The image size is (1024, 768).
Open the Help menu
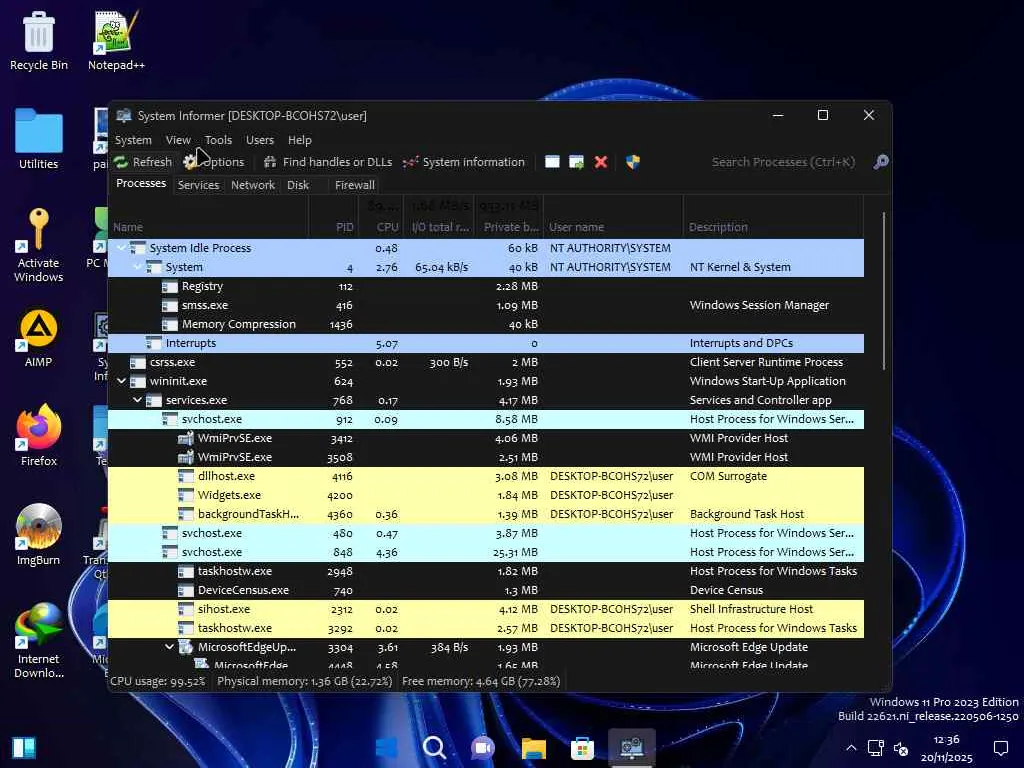(x=300, y=140)
